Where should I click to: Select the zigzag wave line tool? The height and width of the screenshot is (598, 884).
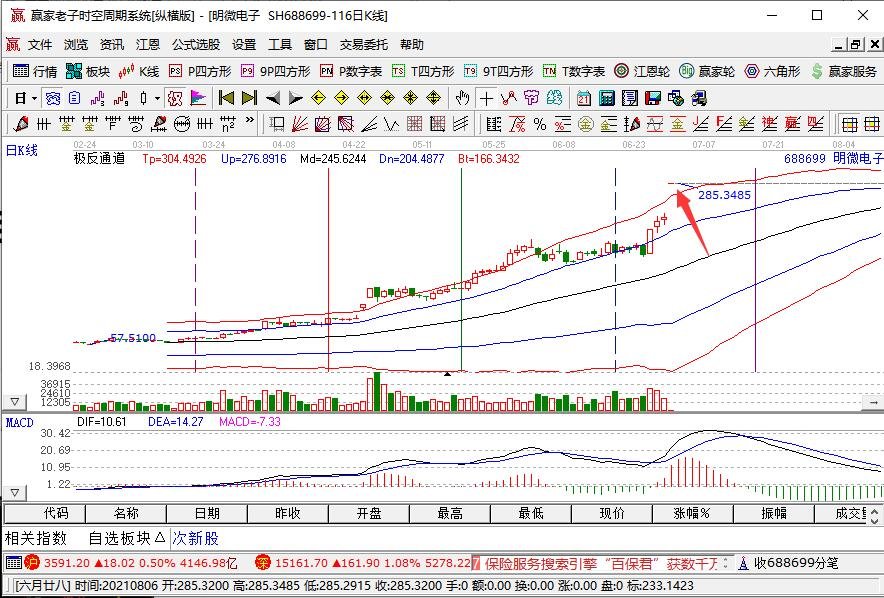(391, 123)
